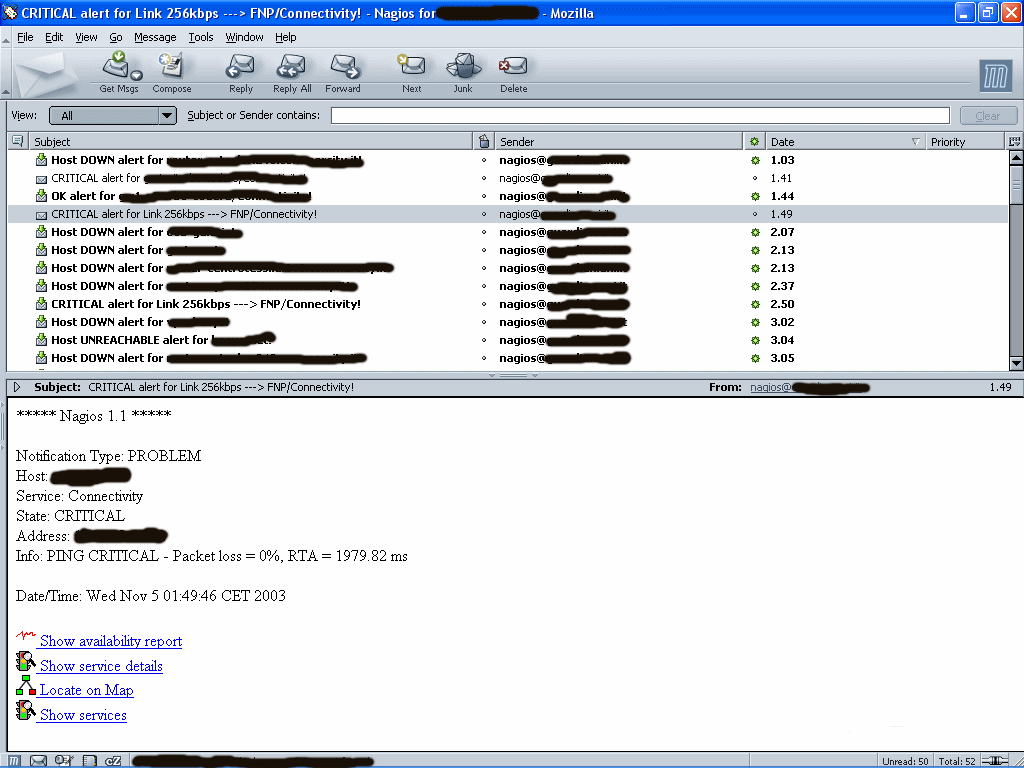The width and height of the screenshot is (1024, 768).
Task: Sort messages by the Sender column header
Action: pyautogui.click(x=618, y=141)
